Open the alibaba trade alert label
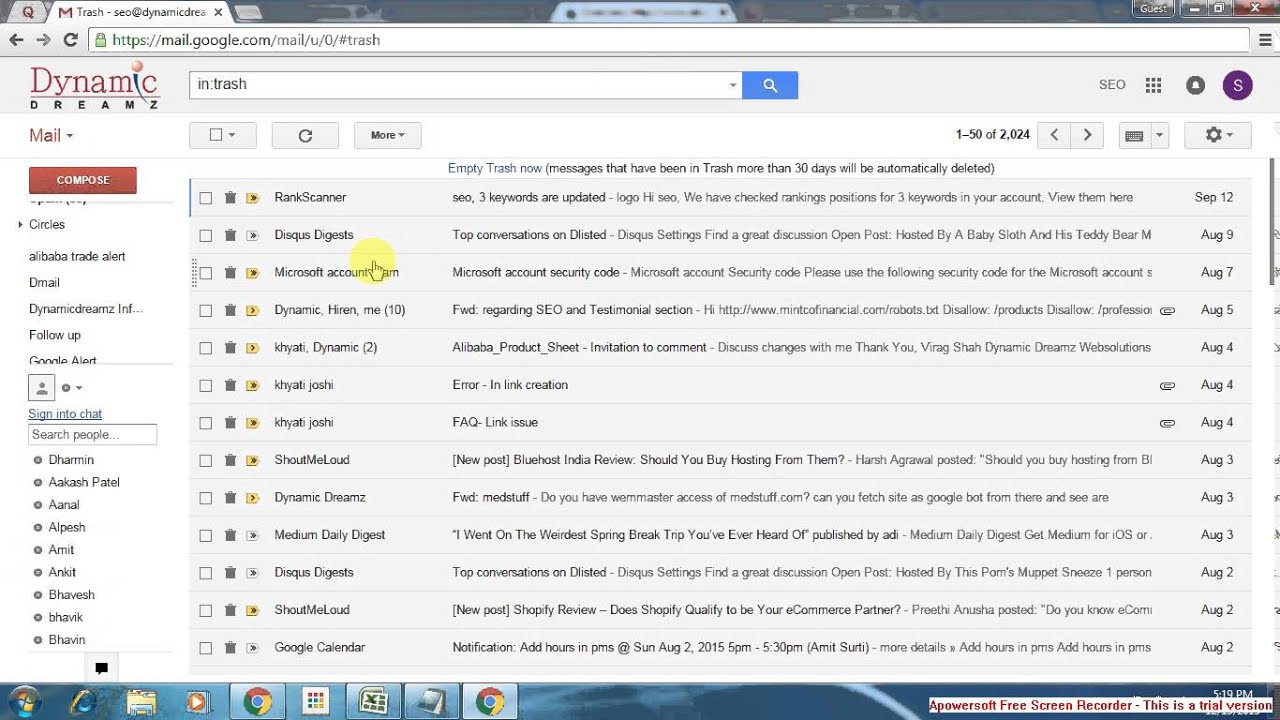Screen dimensions: 1280x720 click(77, 257)
